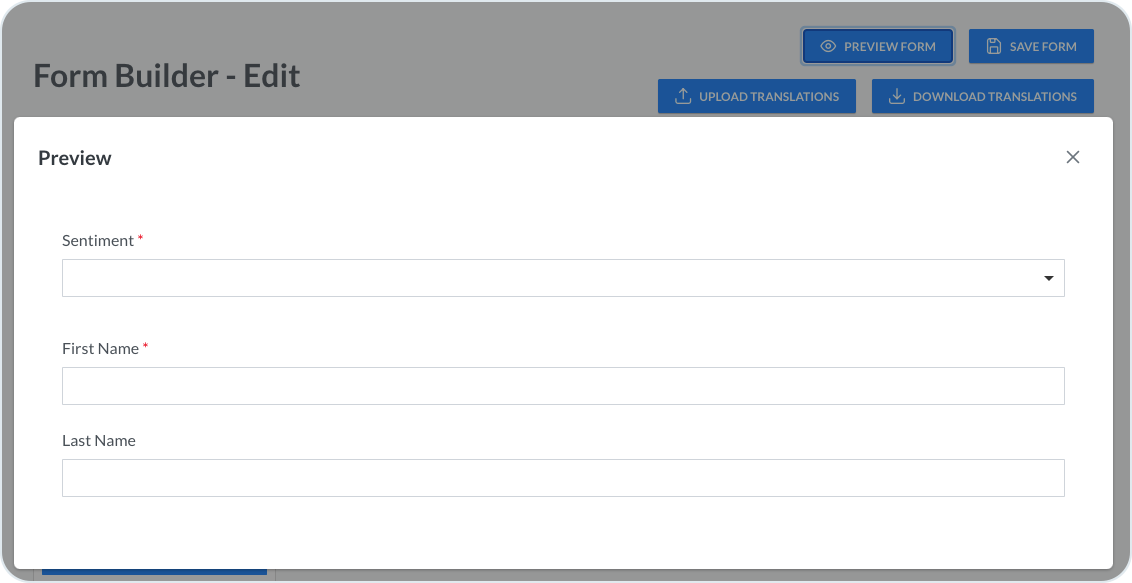Select the Download Translations button text
The width and height of the screenshot is (1132, 583).
[x=994, y=97]
